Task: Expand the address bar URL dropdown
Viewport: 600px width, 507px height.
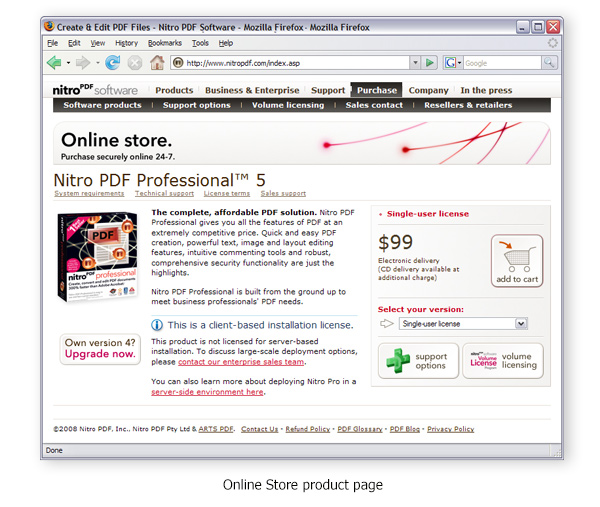Action: click(x=415, y=62)
